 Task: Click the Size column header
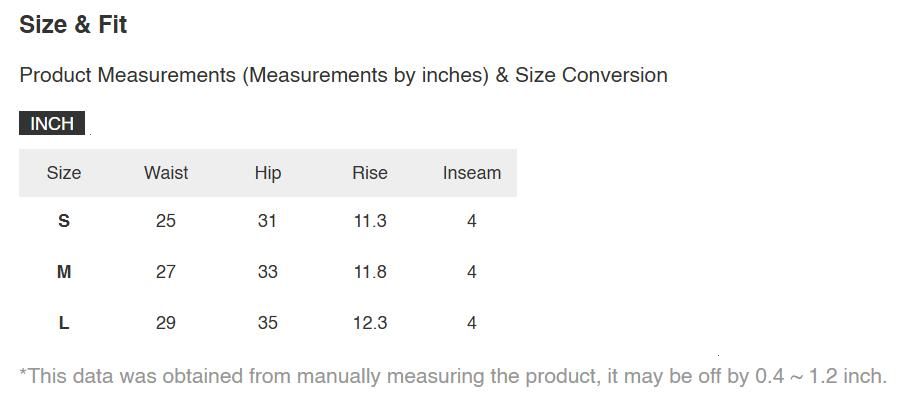(64, 173)
